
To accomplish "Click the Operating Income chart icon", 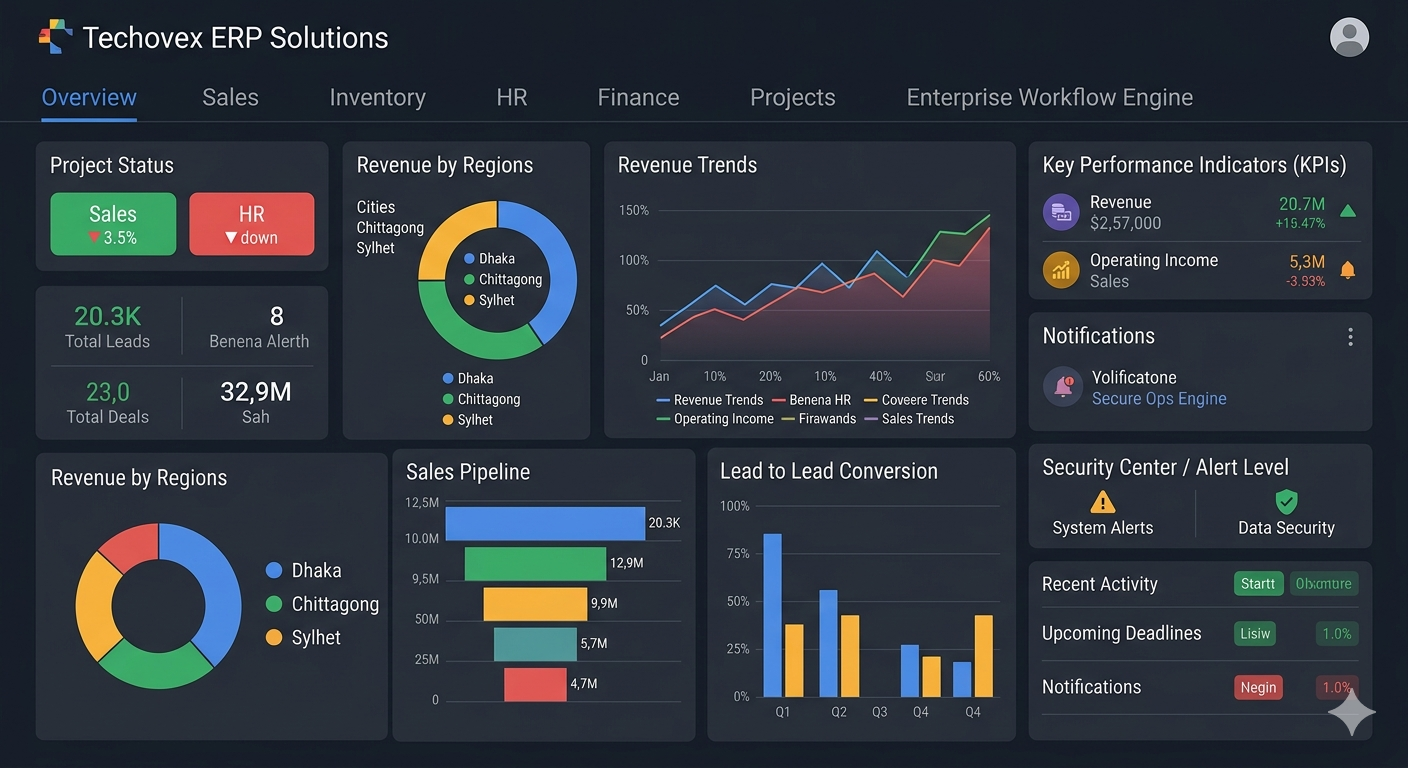I will coord(1061,270).
